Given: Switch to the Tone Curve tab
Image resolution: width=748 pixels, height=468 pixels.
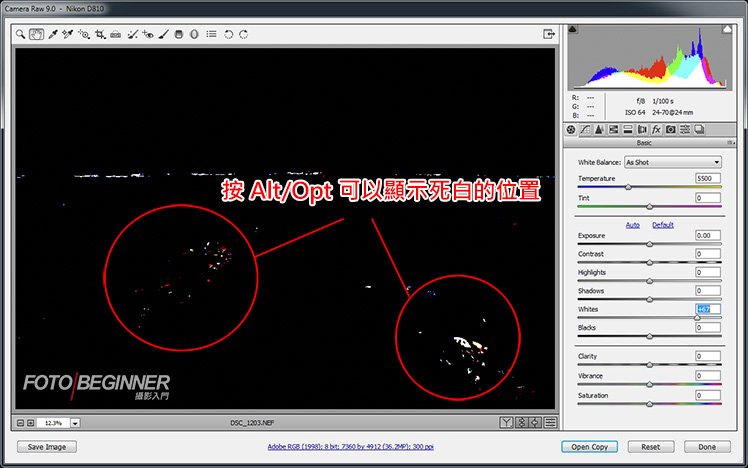Looking at the screenshot, I should pos(585,130).
